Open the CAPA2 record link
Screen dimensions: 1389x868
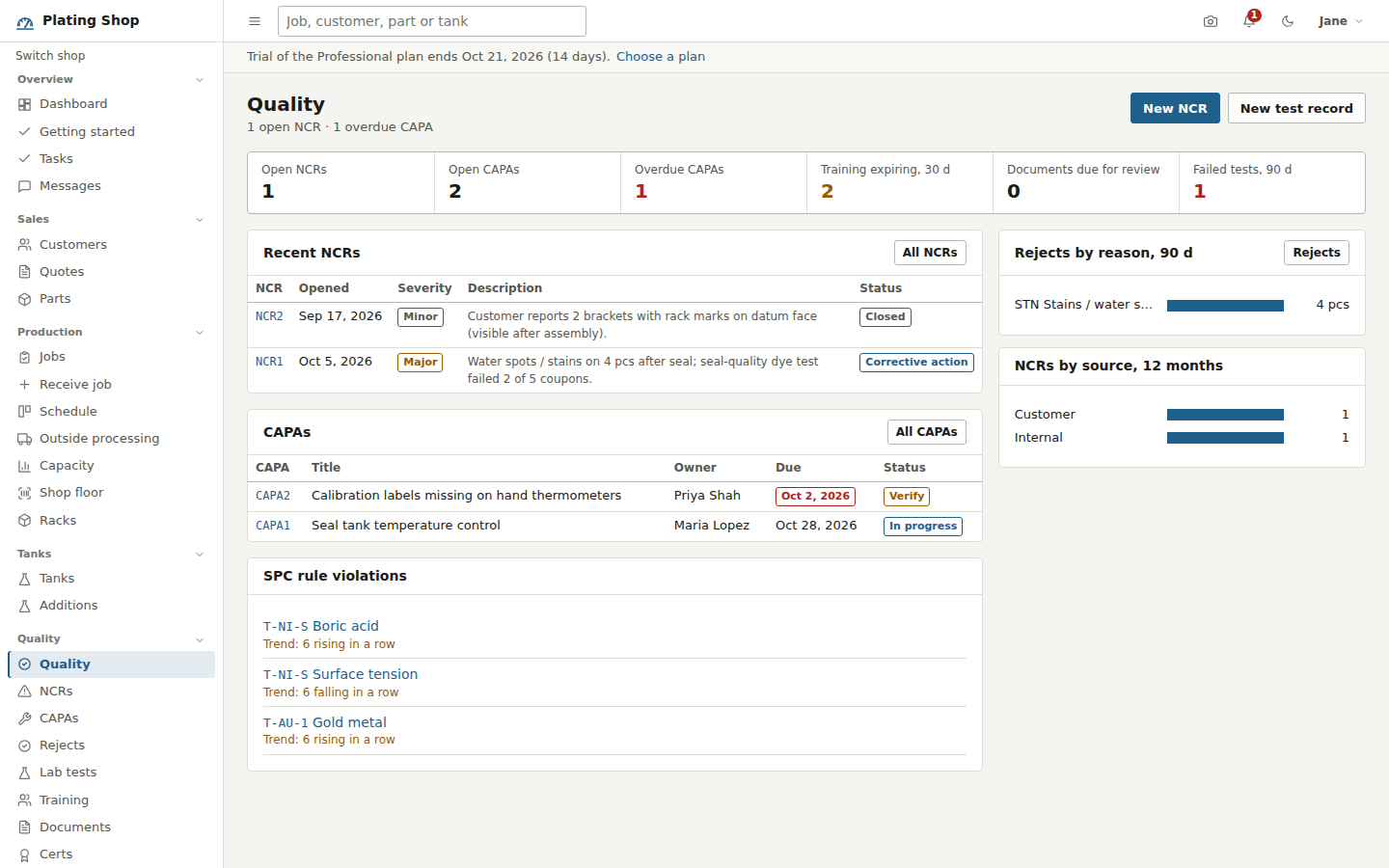[273, 496]
